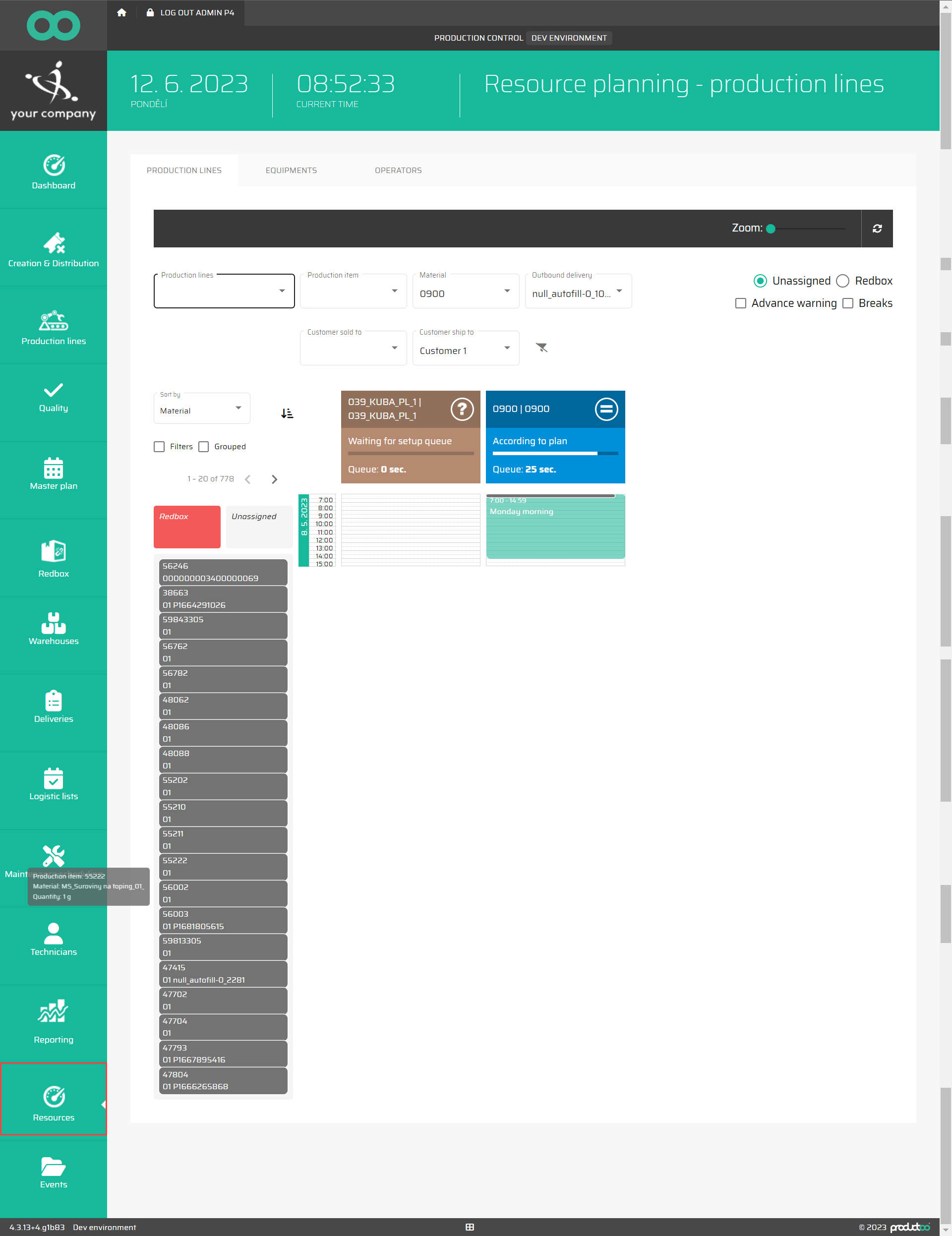Switch to the Equipments tab
Image resolution: width=952 pixels, height=1236 pixels.
point(291,171)
